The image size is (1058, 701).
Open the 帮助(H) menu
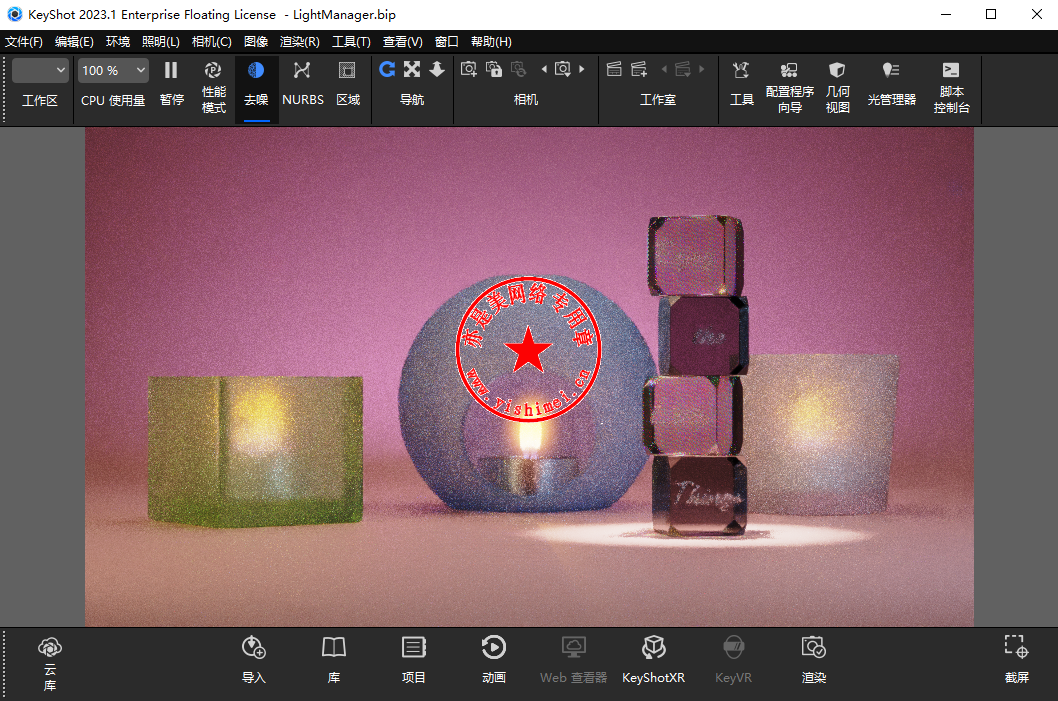pyautogui.click(x=491, y=42)
